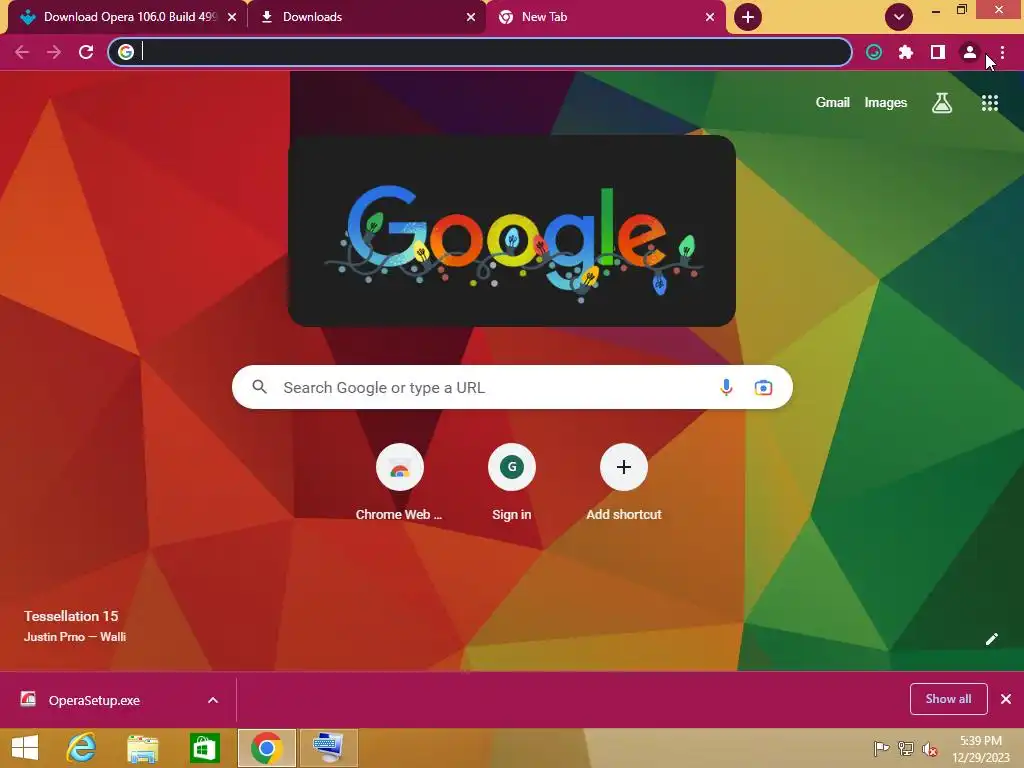Focus the address bar
The image size is (1024, 768).
pyautogui.click(x=480, y=52)
